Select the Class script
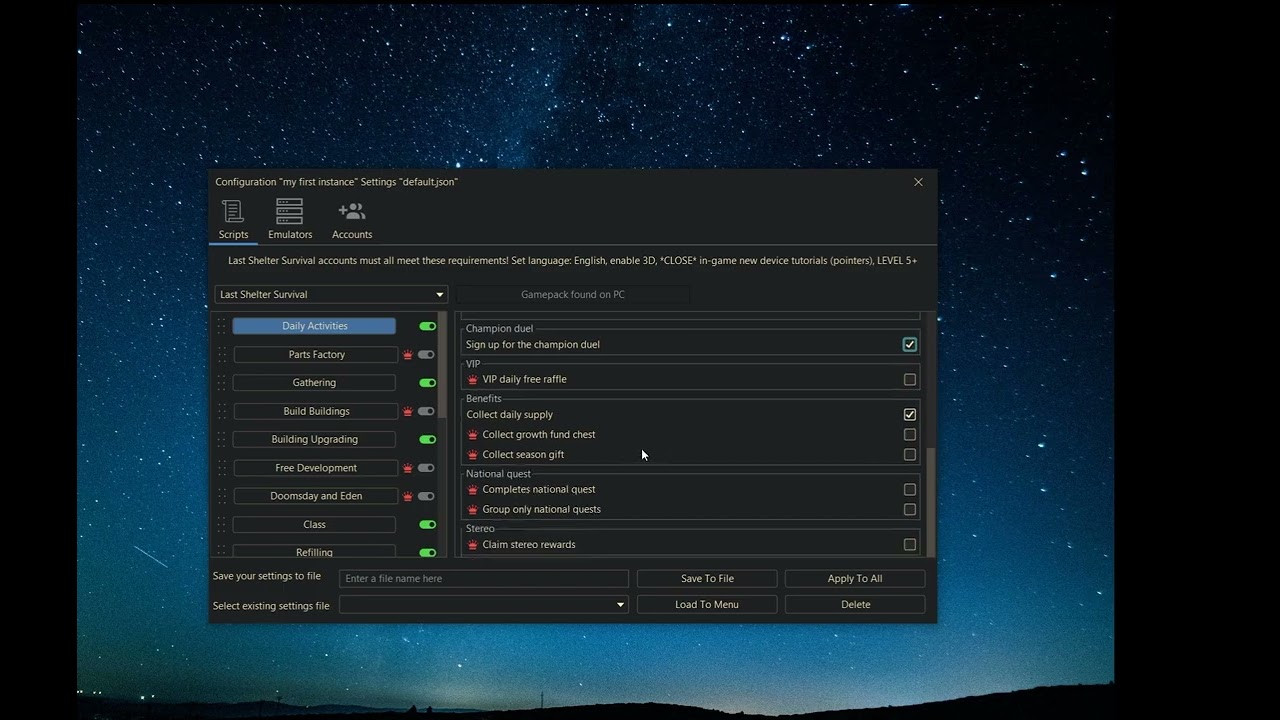The height and width of the screenshot is (720, 1280). click(314, 524)
